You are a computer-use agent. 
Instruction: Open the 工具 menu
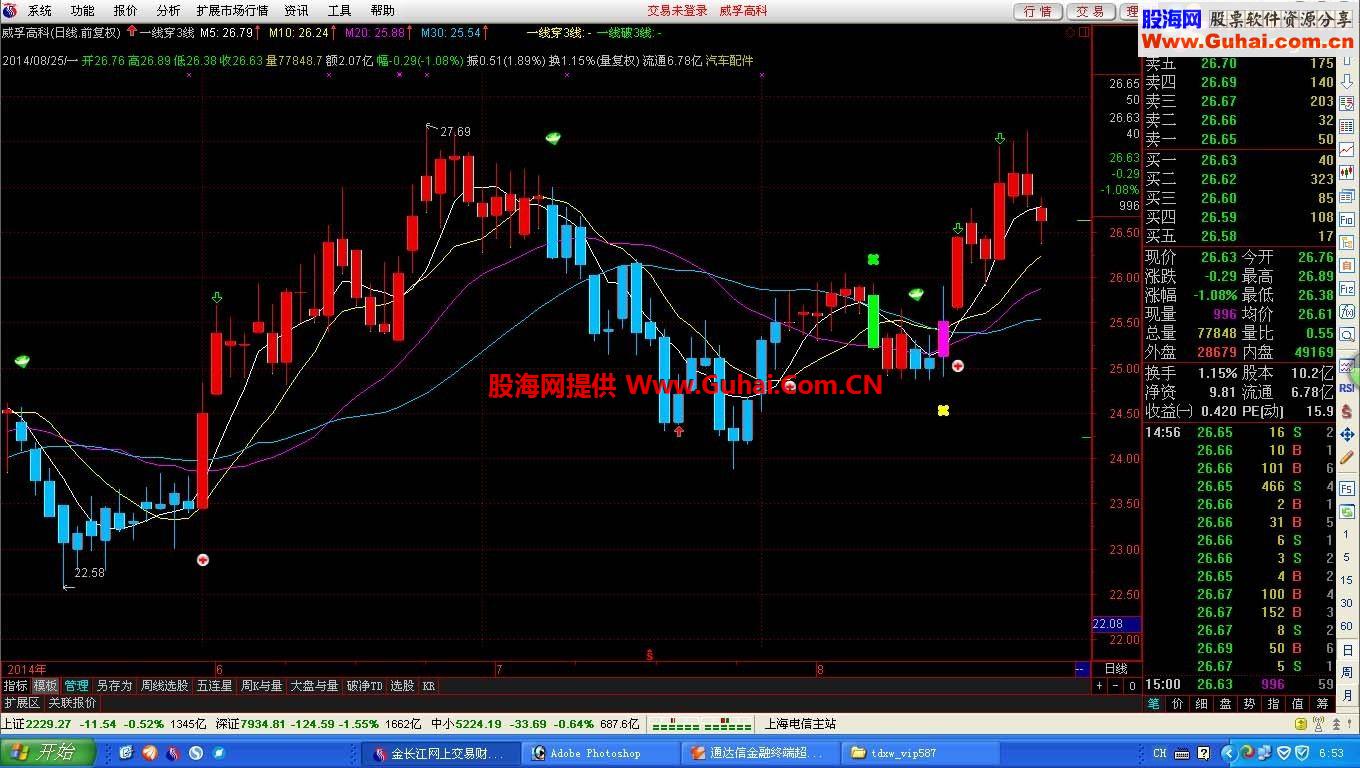pyautogui.click(x=340, y=11)
